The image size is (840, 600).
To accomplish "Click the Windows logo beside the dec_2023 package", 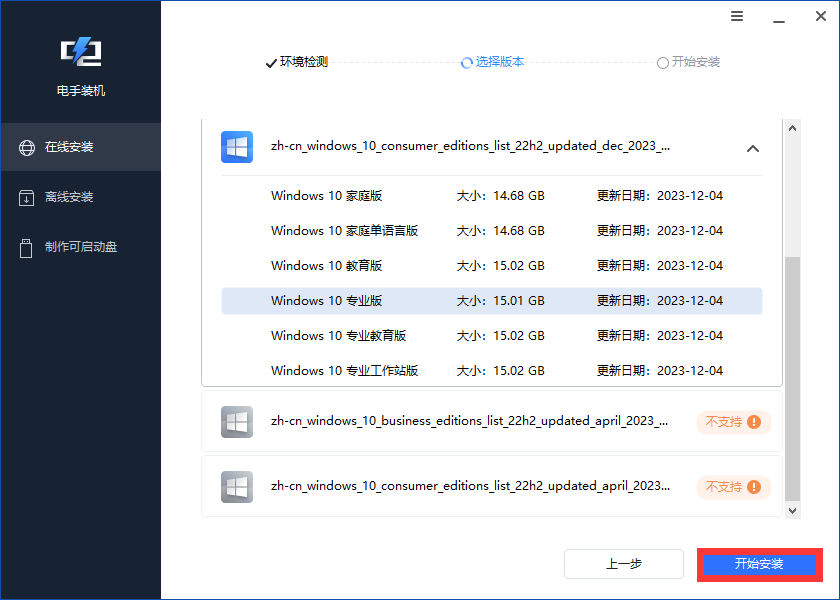I will point(237,146).
